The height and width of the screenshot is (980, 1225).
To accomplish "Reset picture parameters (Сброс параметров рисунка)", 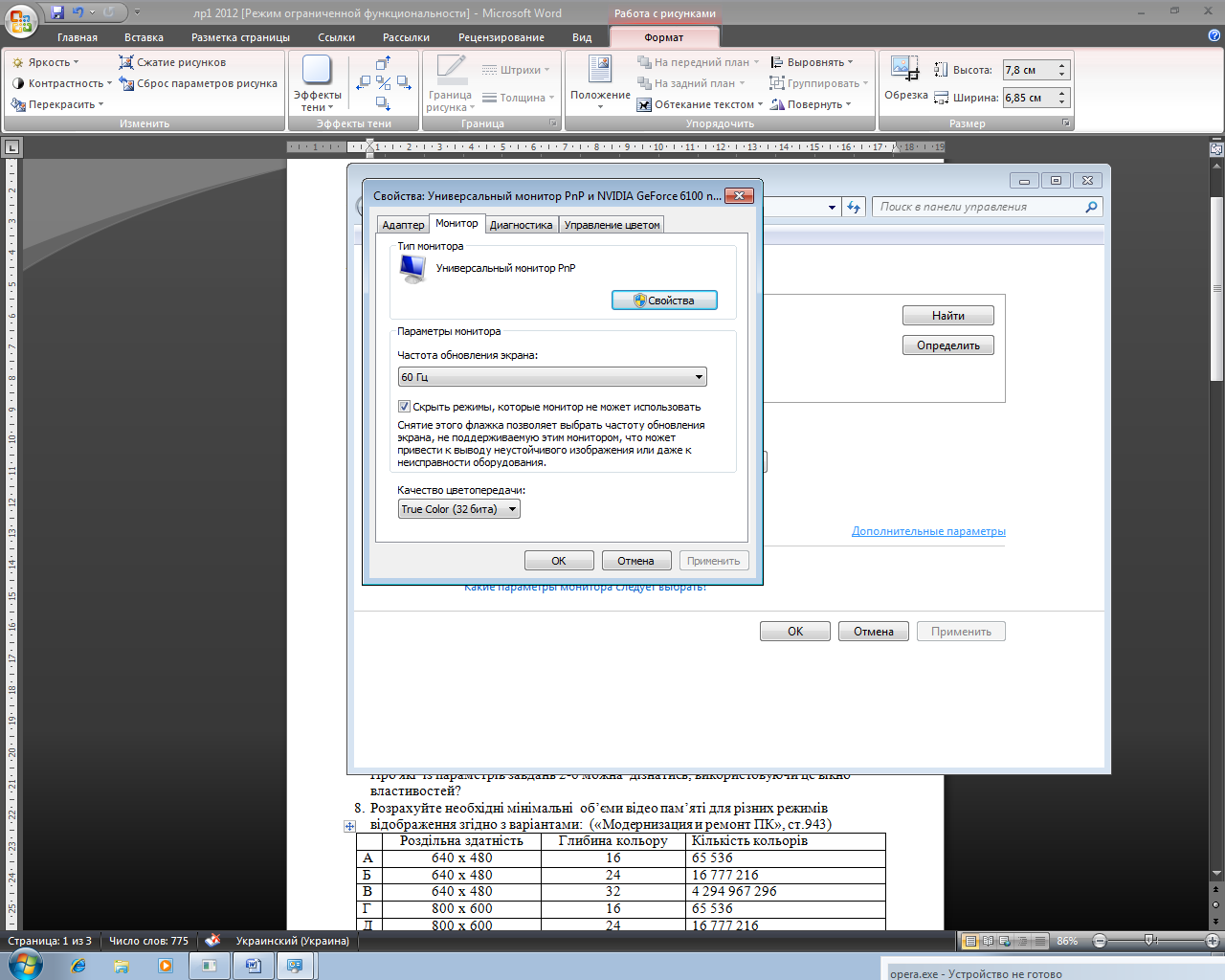I will pyautogui.click(x=198, y=83).
